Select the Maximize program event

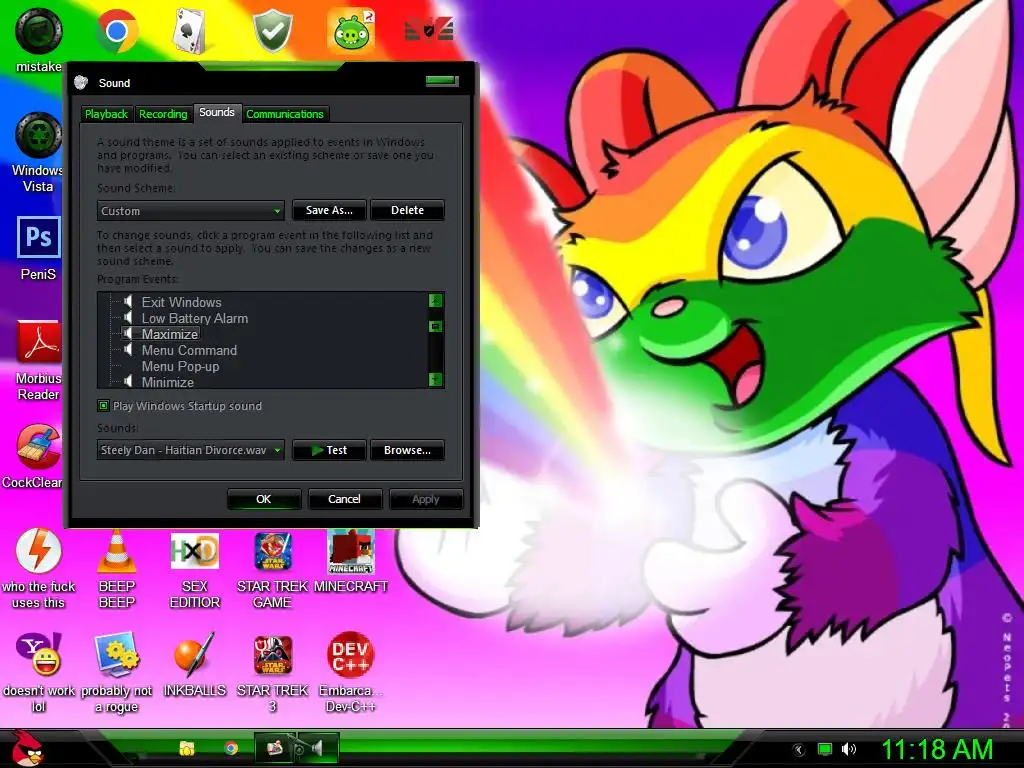pos(170,334)
